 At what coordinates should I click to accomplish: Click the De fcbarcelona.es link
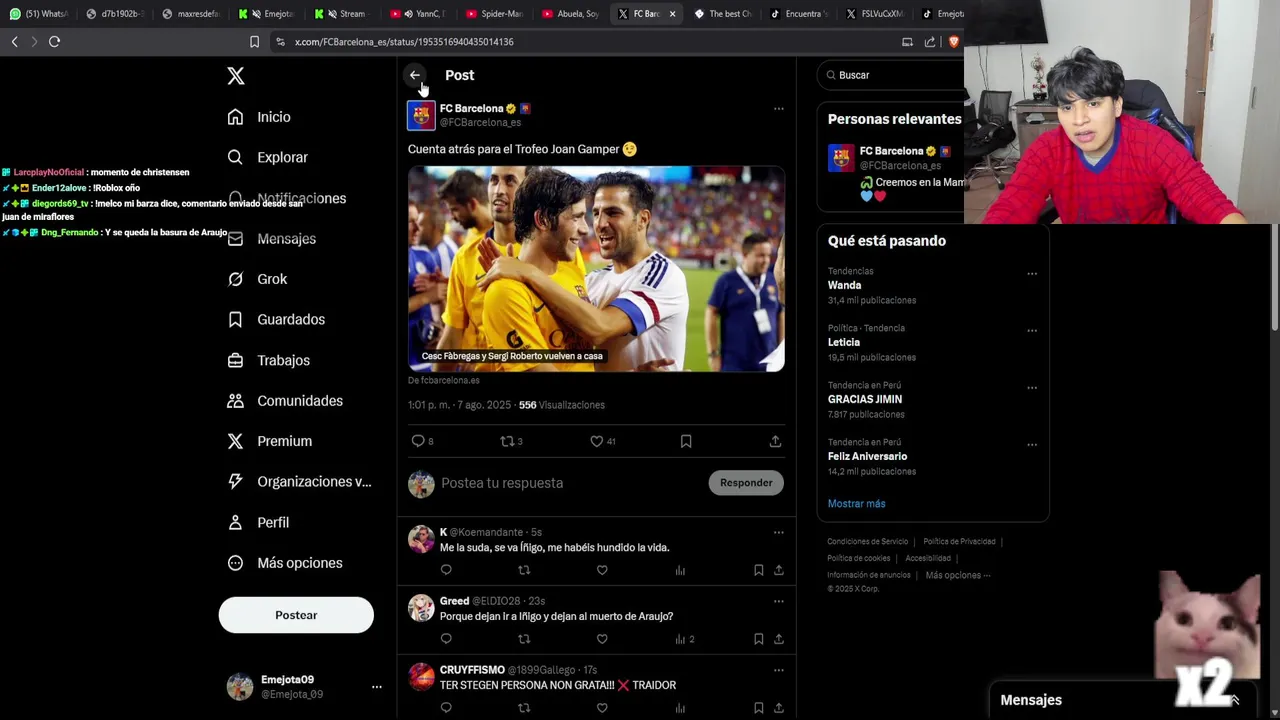(444, 380)
